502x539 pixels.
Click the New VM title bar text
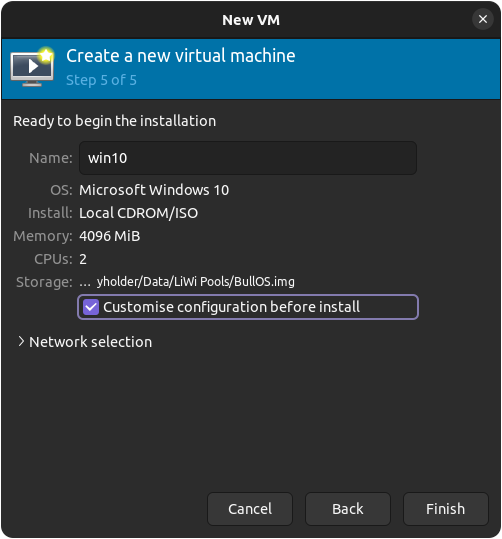point(251,20)
